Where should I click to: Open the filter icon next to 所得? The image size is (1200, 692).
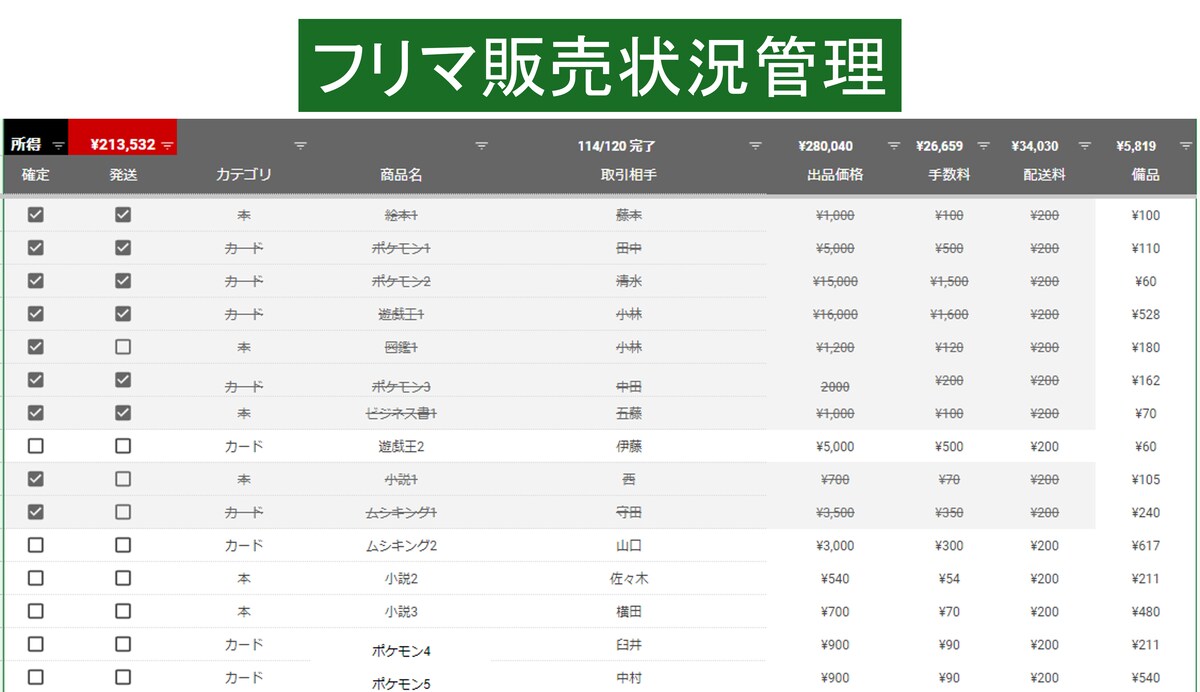click(x=58, y=146)
